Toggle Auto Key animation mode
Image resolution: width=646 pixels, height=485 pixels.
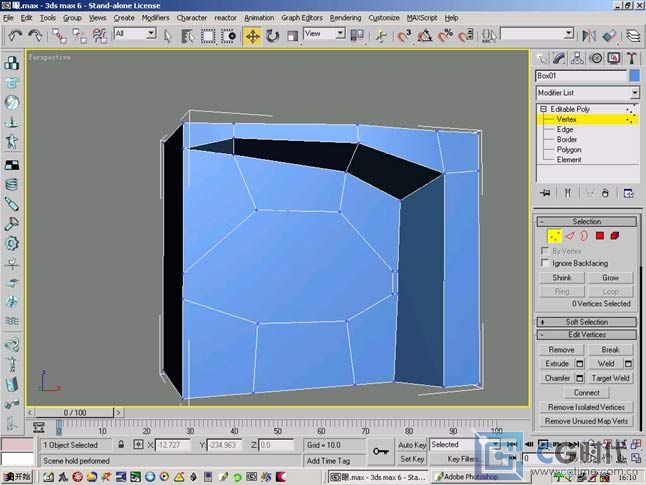tap(412, 445)
